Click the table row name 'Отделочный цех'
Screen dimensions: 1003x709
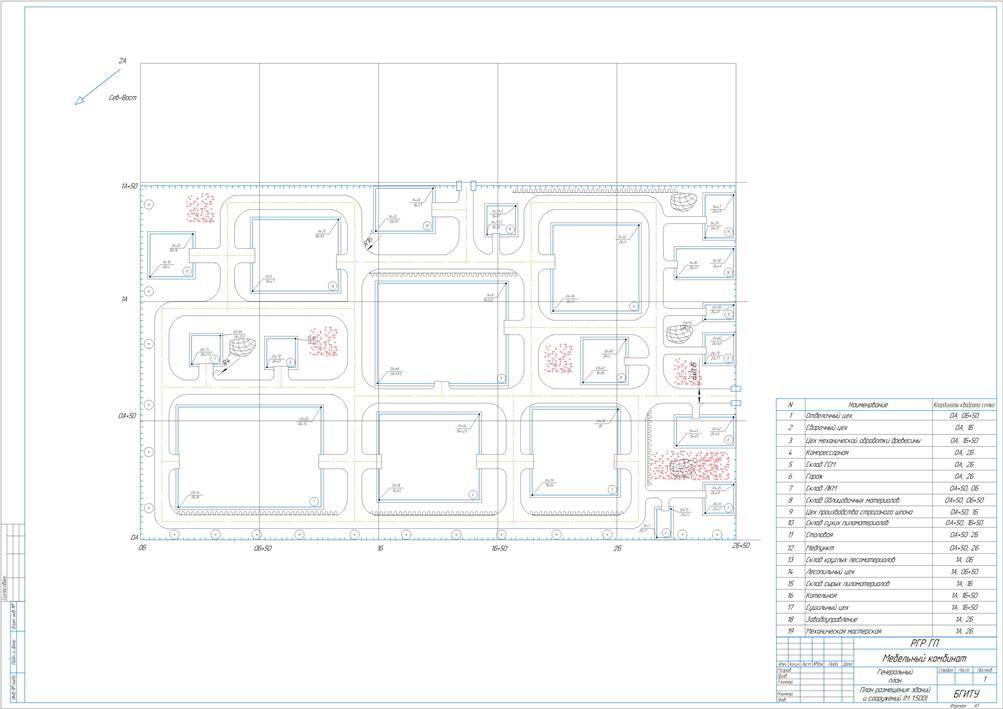[x=828, y=416]
